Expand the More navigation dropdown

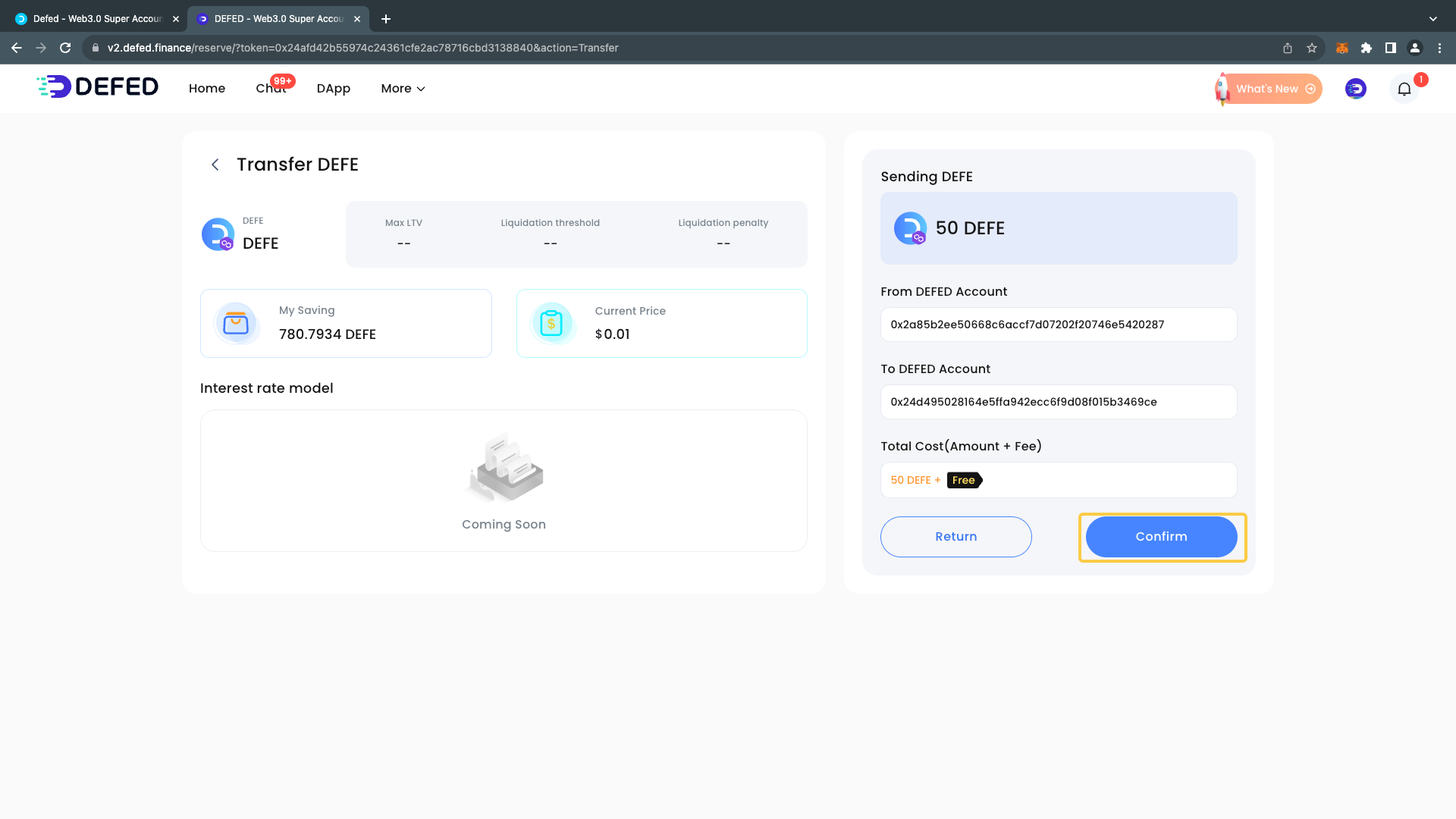pos(403,89)
